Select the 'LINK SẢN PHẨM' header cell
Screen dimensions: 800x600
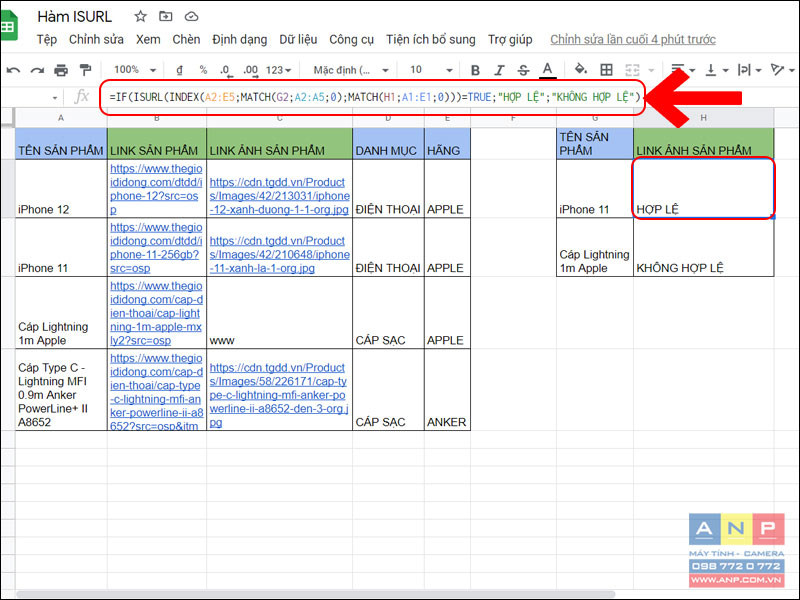coord(157,144)
